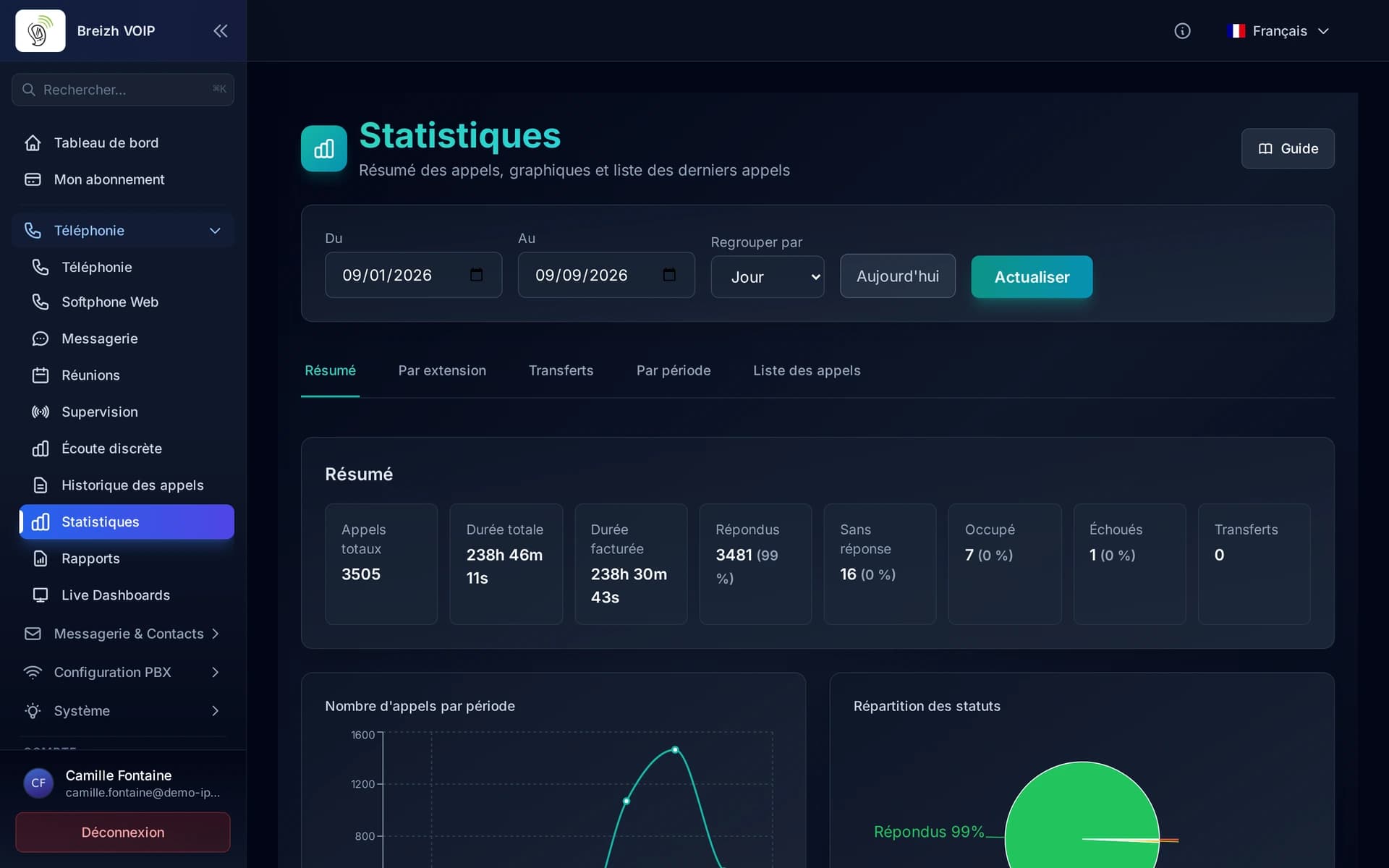Go to Tableau de bord

pyautogui.click(x=123, y=142)
